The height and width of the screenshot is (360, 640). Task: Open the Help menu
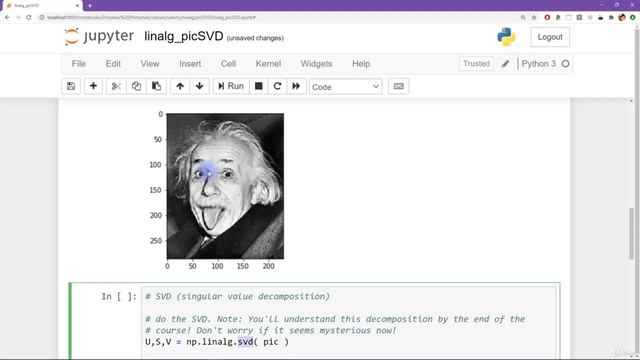pyautogui.click(x=361, y=64)
